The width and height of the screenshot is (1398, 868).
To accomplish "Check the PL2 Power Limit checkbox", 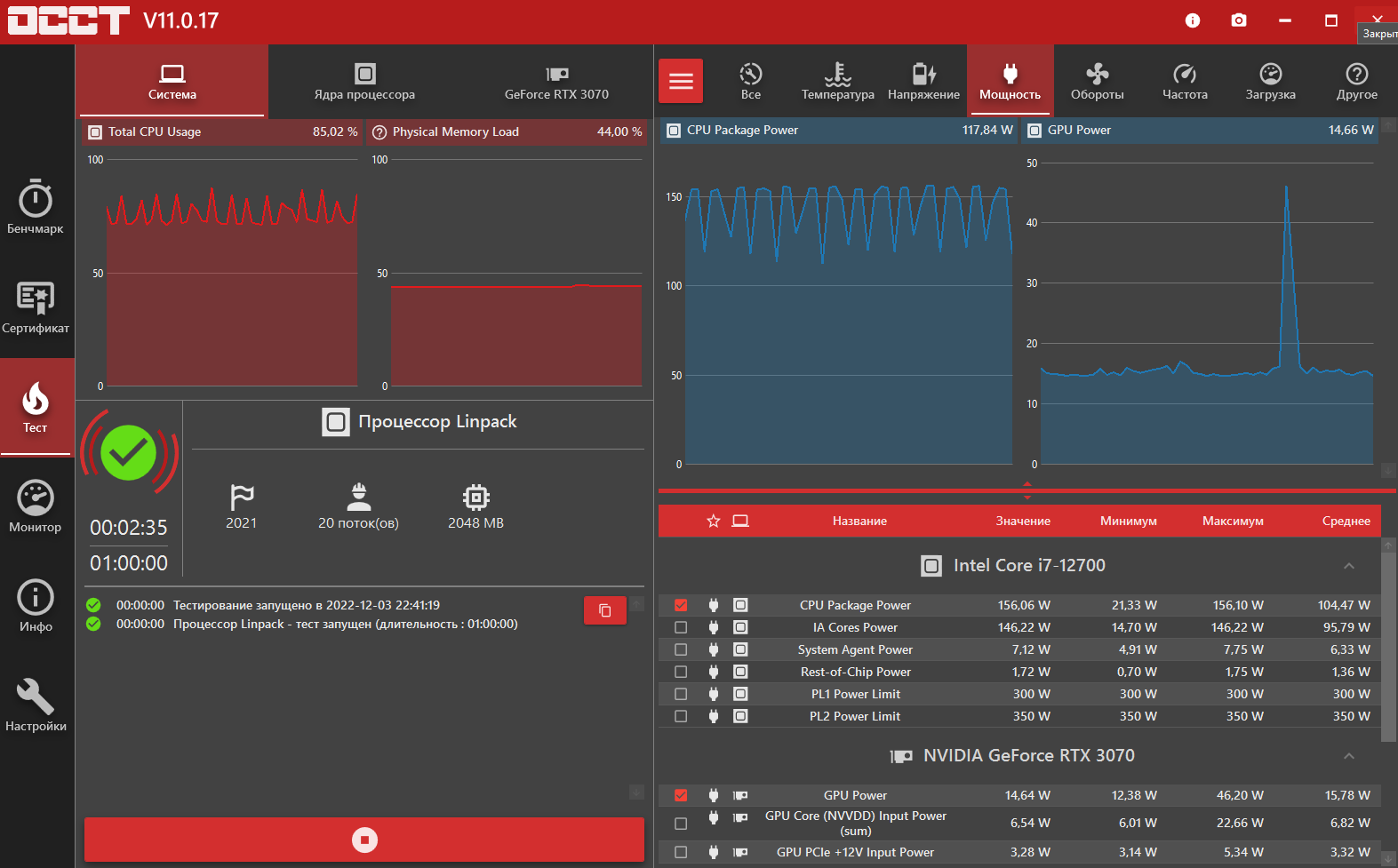I will coord(681,716).
